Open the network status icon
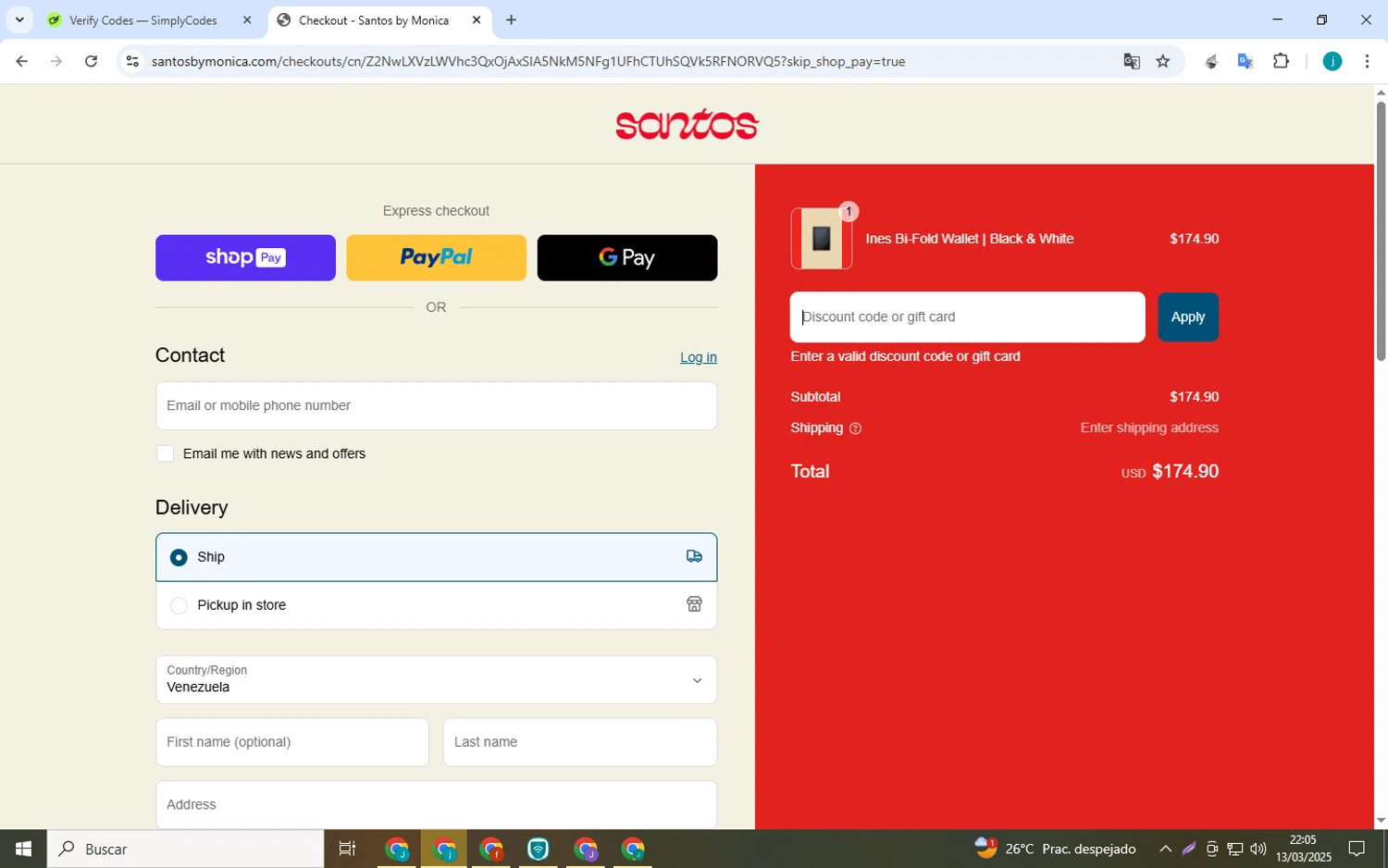 [x=1234, y=849]
